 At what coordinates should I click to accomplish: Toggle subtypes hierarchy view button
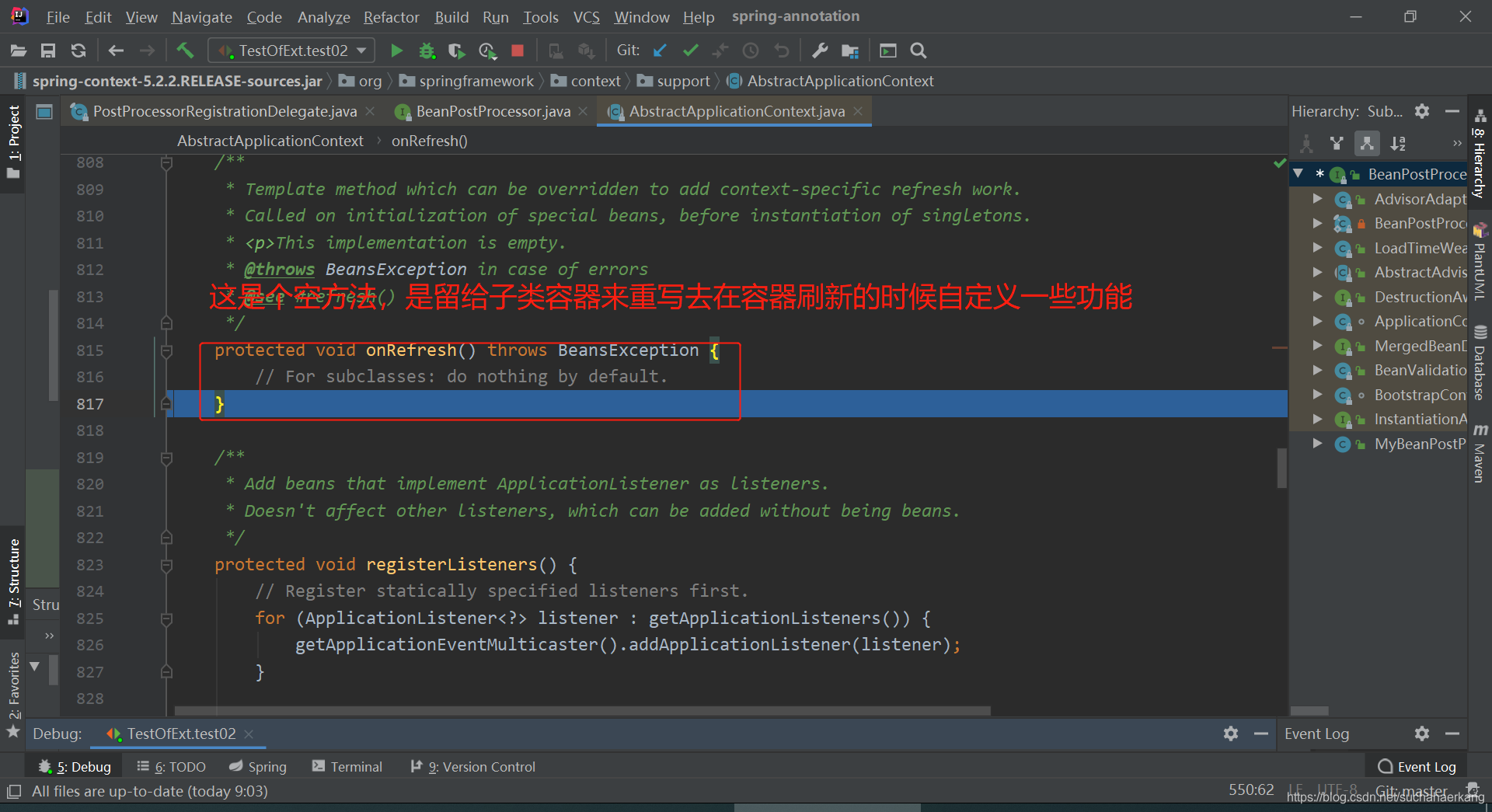pos(1367,143)
